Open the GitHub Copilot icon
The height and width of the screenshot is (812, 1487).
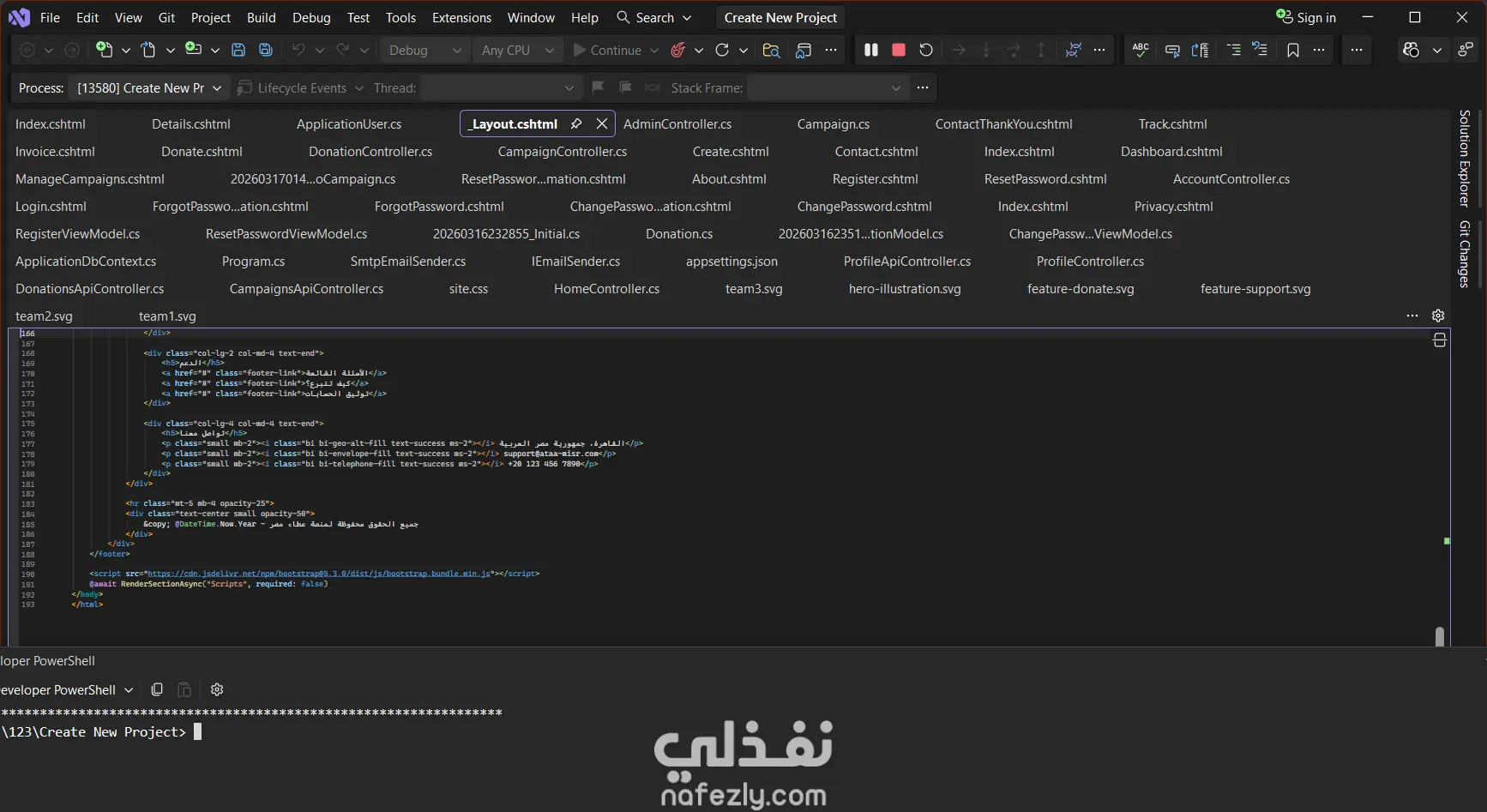click(1412, 50)
